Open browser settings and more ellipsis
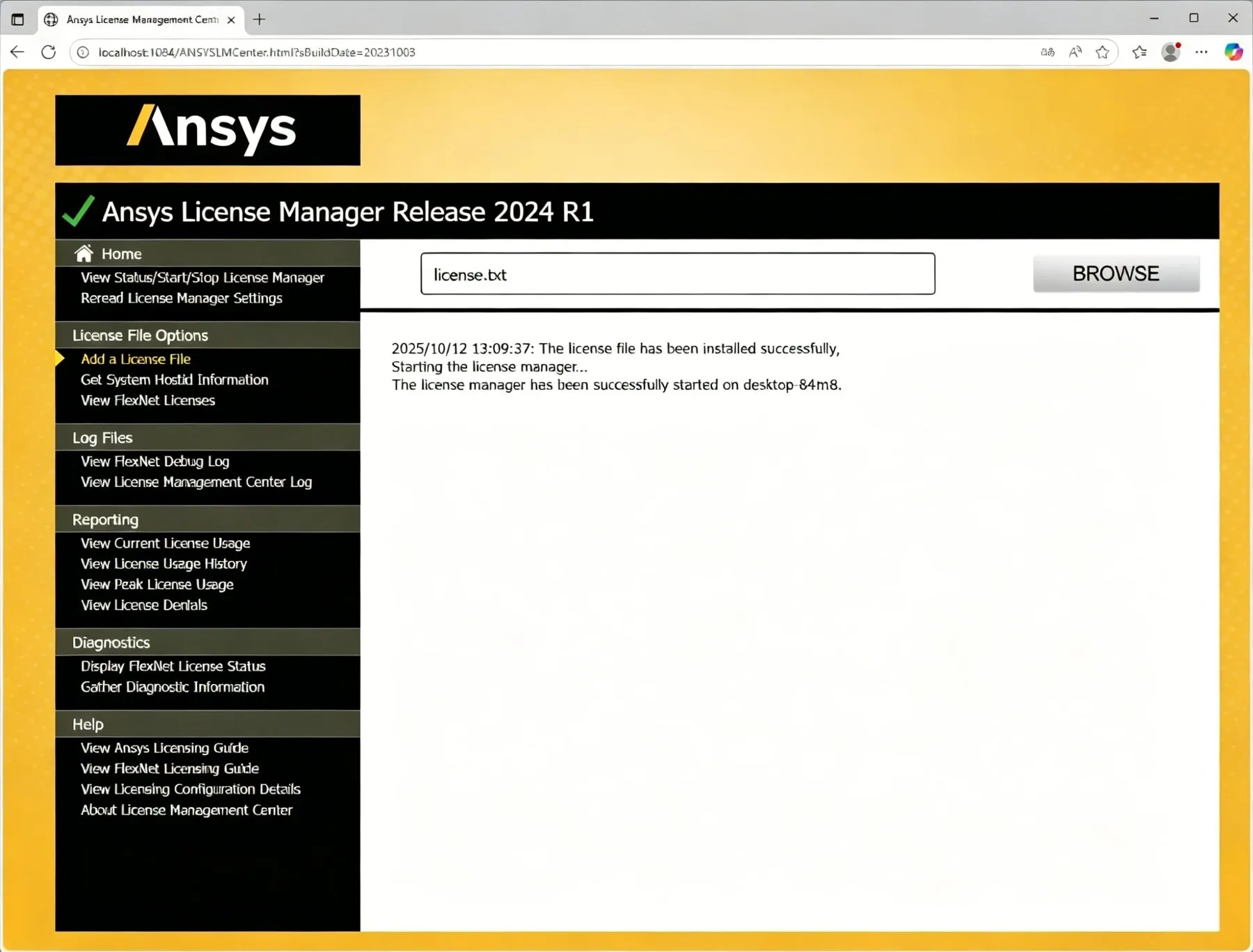The width and height of the screenshot is (1253, 952). point(1201,52)
